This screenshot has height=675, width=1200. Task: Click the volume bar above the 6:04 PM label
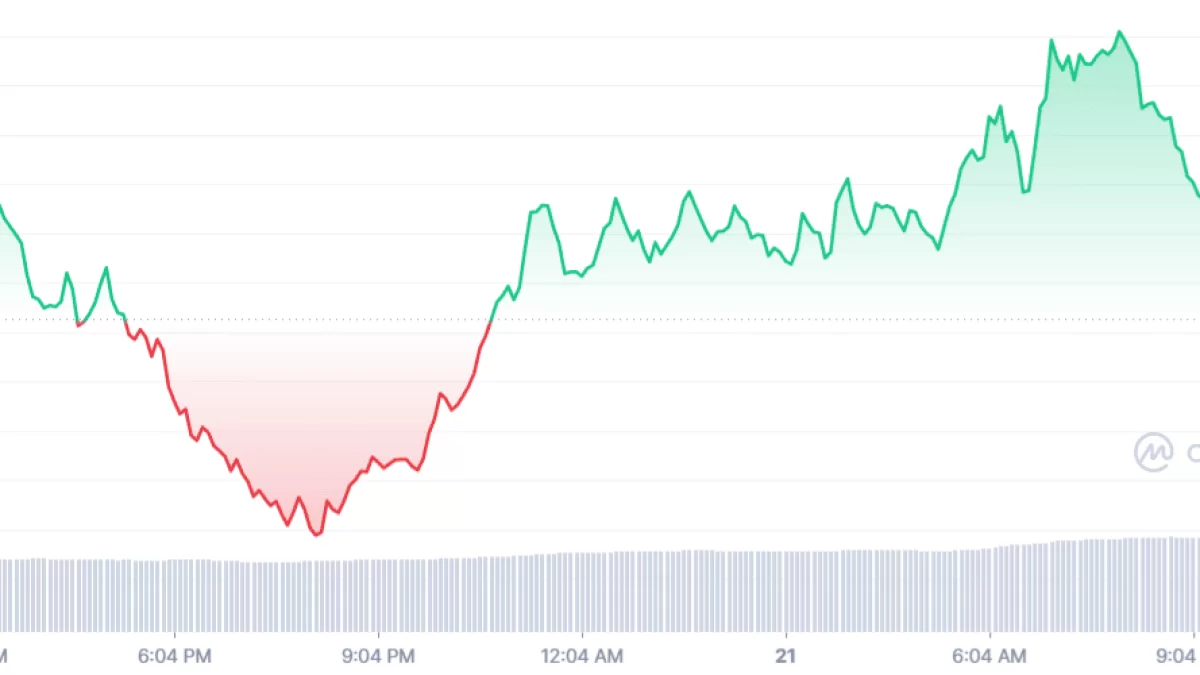click(175, 596)
